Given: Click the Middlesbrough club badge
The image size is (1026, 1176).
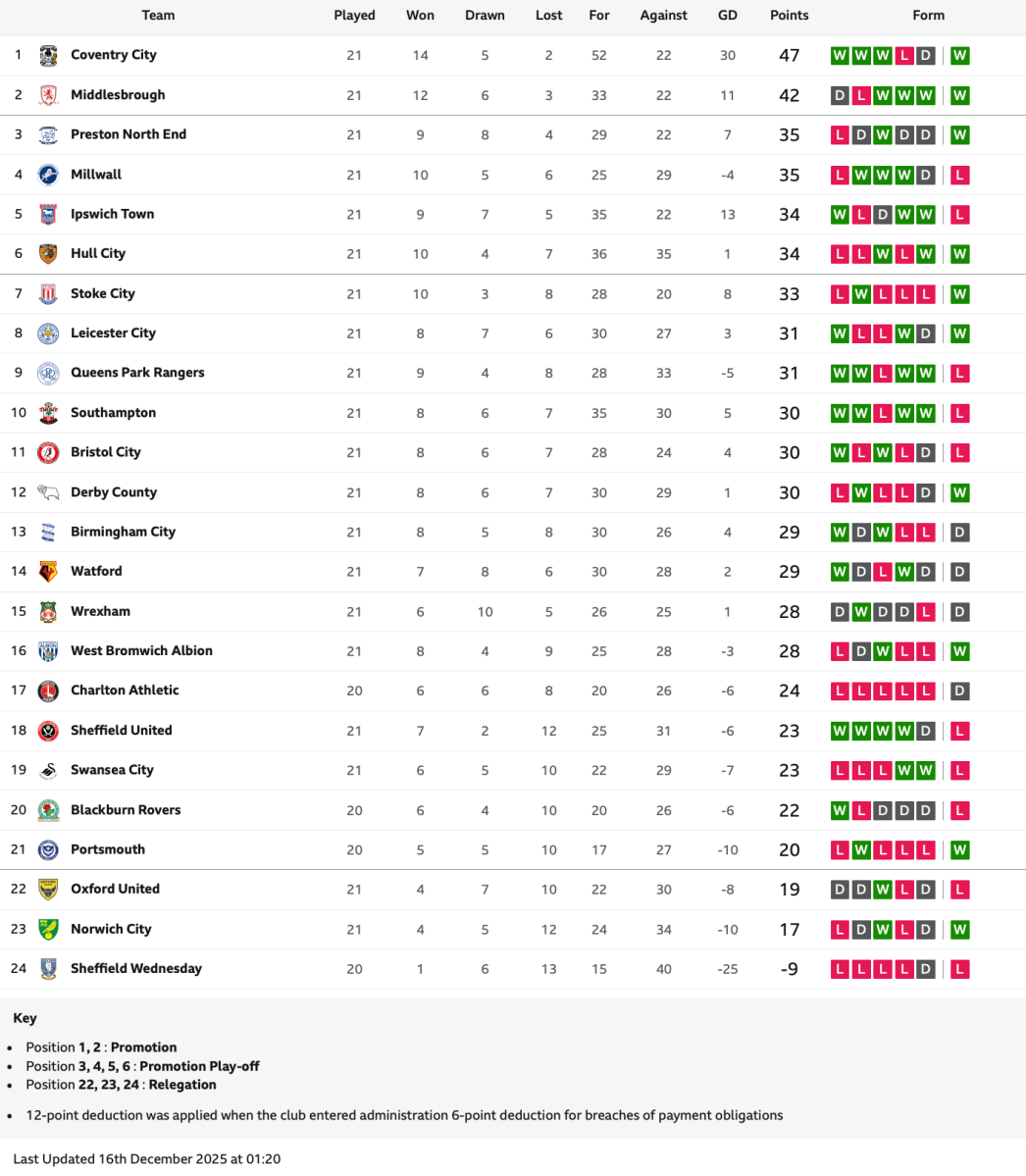Looking at the screenshot, I should [48, 95].
